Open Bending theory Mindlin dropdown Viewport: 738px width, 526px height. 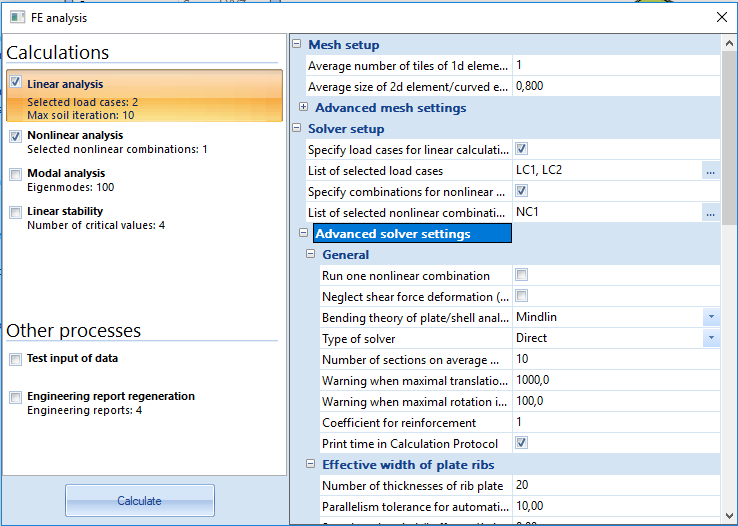[x=710, y=317]
